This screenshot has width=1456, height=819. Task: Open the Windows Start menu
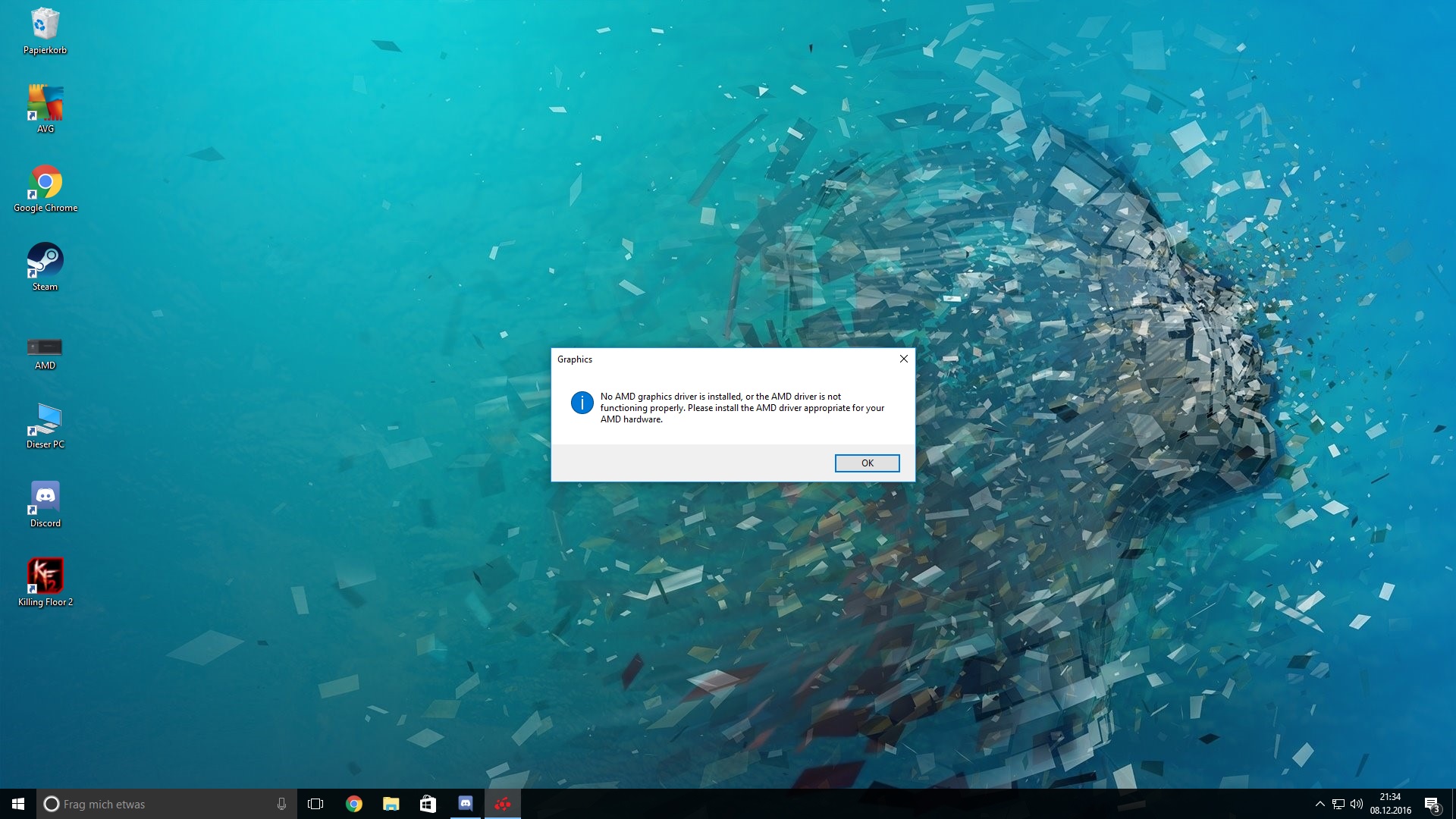(x=18, y=804)
